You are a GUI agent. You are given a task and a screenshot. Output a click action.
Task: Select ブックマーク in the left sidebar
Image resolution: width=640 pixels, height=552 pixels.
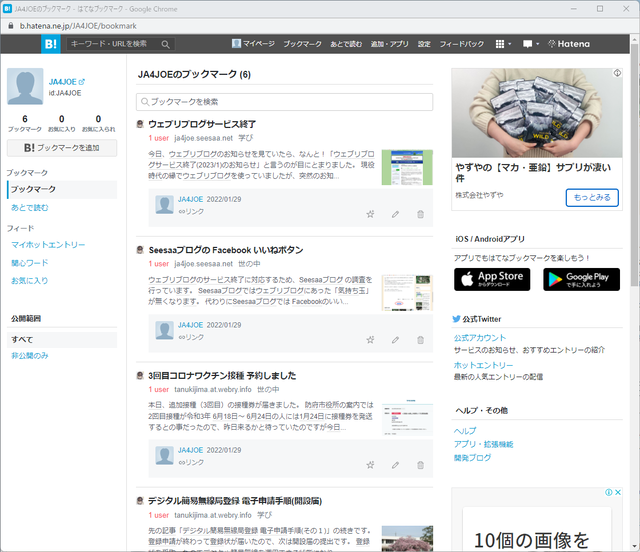62,189
